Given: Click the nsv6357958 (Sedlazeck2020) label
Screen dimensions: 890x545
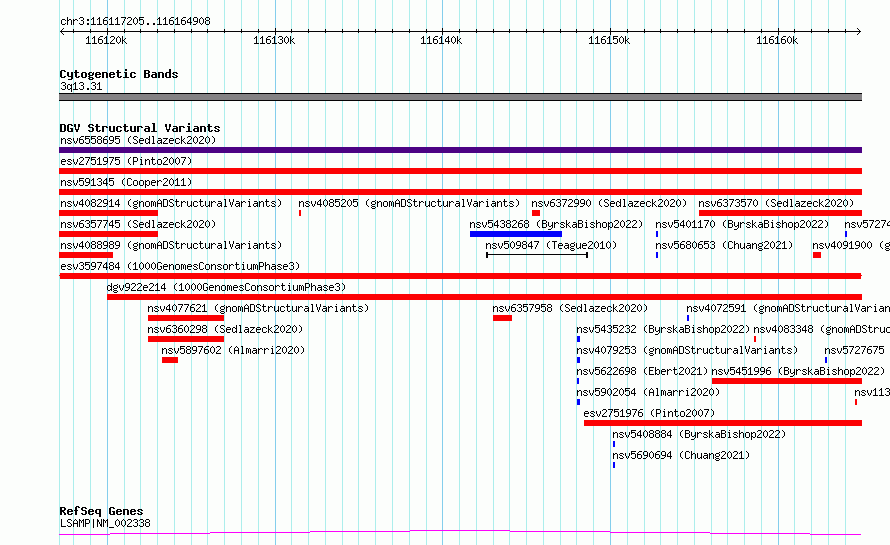Looking at the screenshot, I should 570,308.
